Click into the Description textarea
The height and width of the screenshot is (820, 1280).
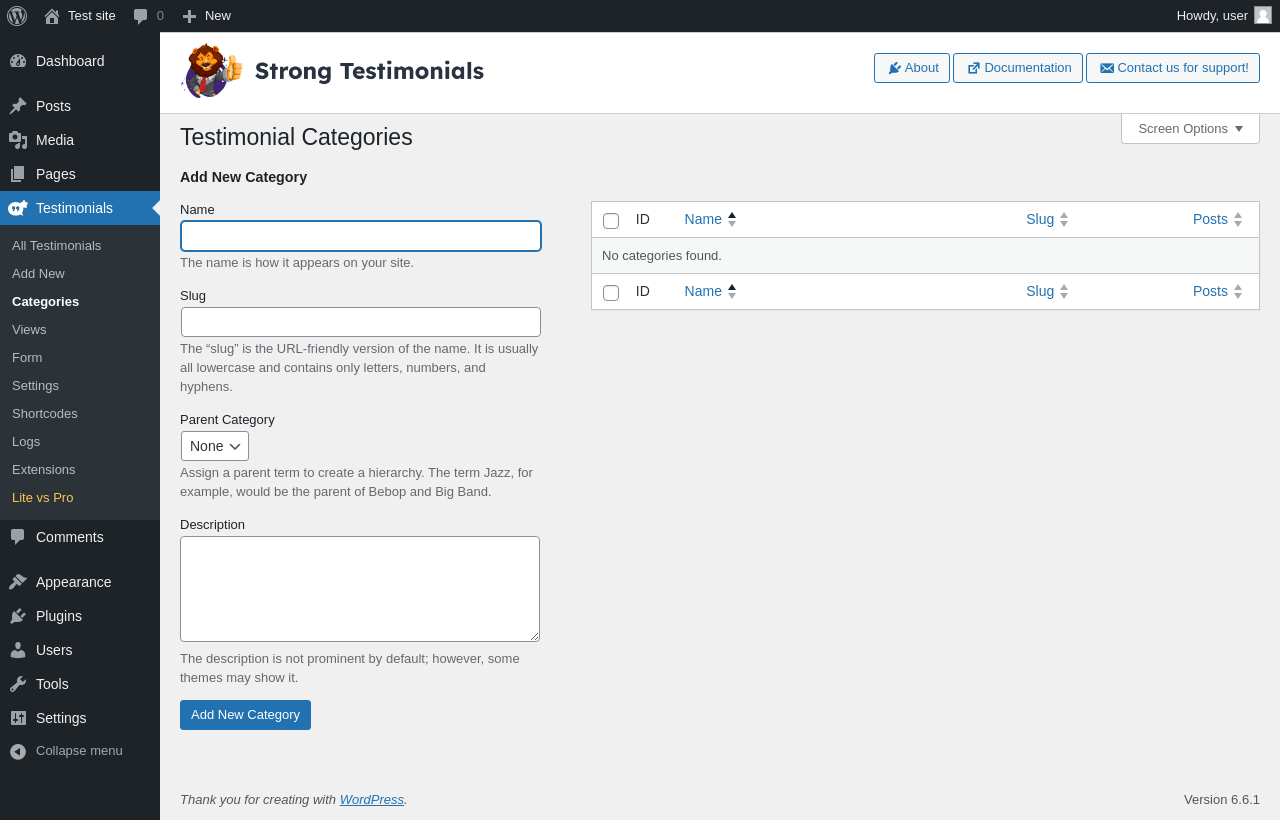click(x=360, y=589)
